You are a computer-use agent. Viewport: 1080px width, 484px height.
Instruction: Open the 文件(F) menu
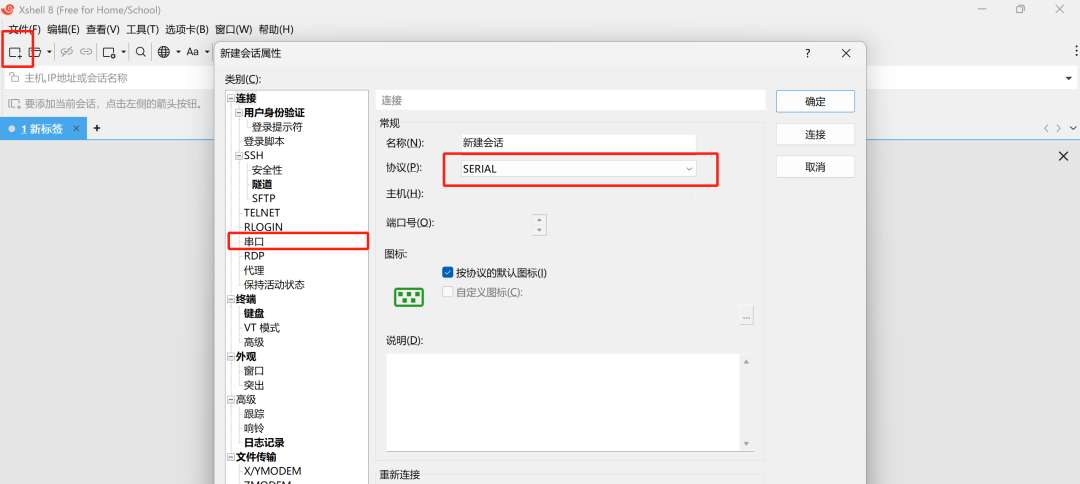(x=24, y=30)
